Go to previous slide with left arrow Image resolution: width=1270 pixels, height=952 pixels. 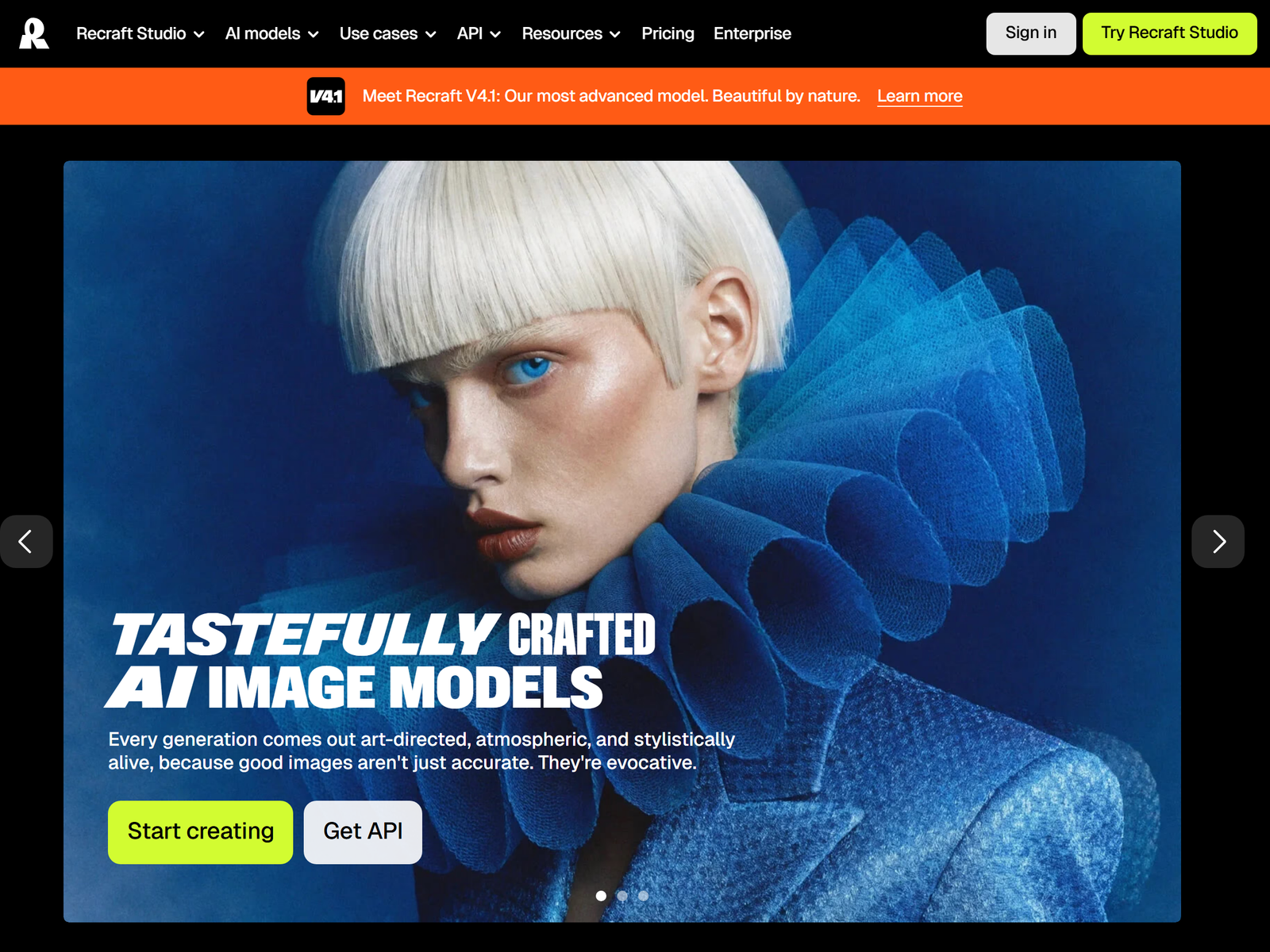click(26, 542)
